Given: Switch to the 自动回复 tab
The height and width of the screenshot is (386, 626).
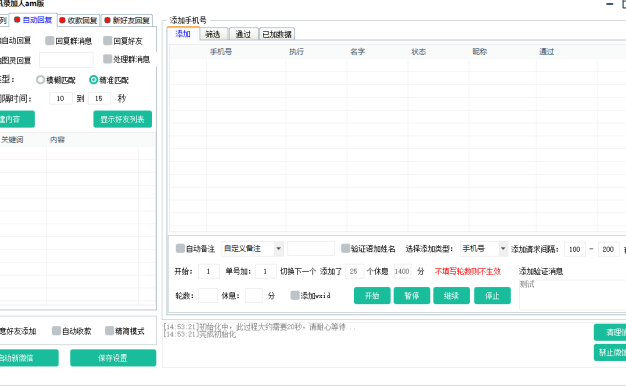Looking at the screenshot, I should 33,20.
